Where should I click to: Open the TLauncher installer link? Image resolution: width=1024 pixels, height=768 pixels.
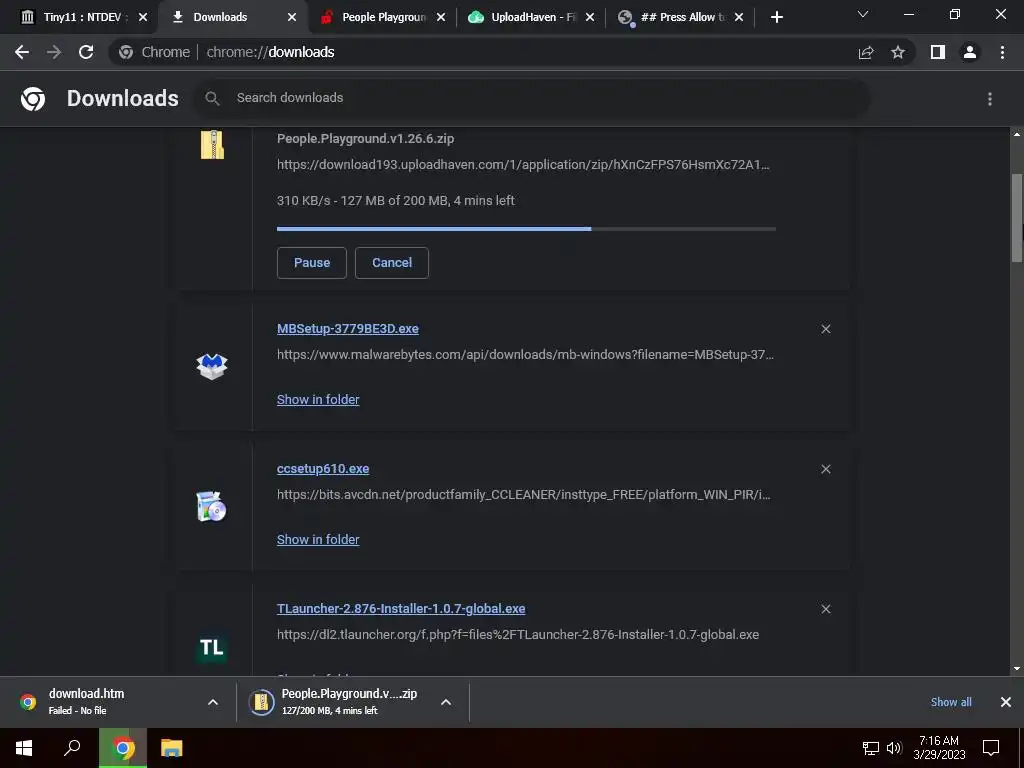pyautogui.click(x=401, y=609)
